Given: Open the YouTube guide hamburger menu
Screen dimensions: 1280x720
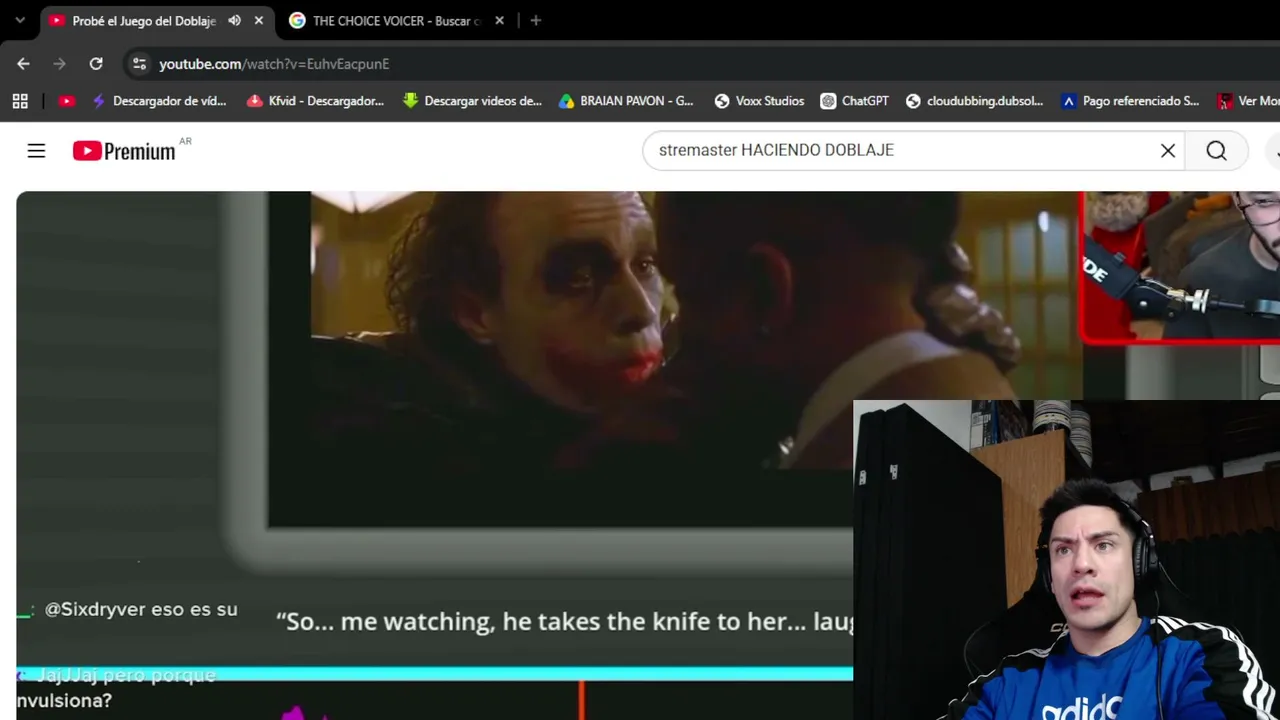Looking at the screenshot, I should [x=36, y=150].
